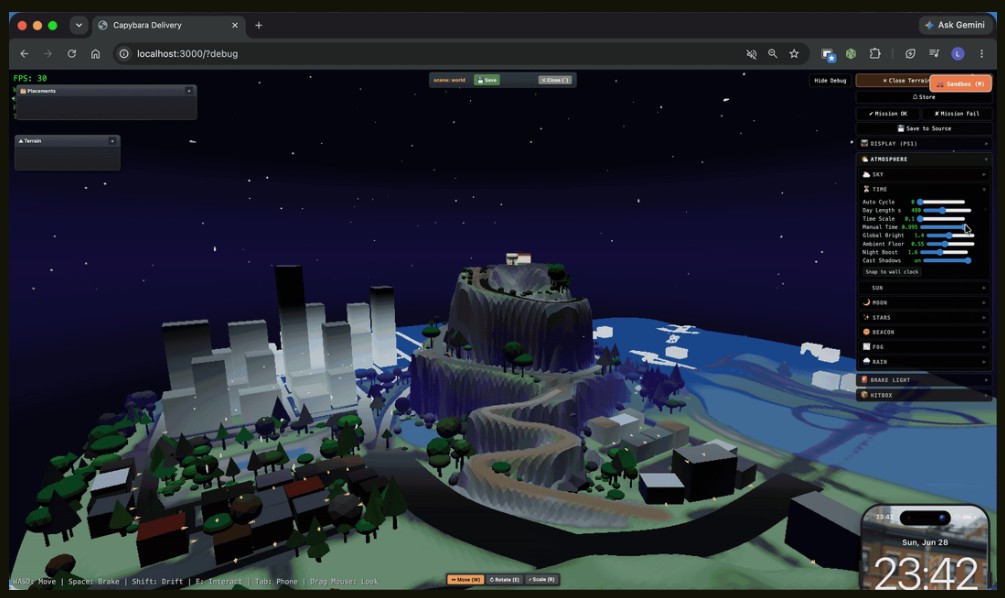The height and width of the screenshot is (598, 1005).
Task: Click Hide Debug button
Action: (830, 80)
